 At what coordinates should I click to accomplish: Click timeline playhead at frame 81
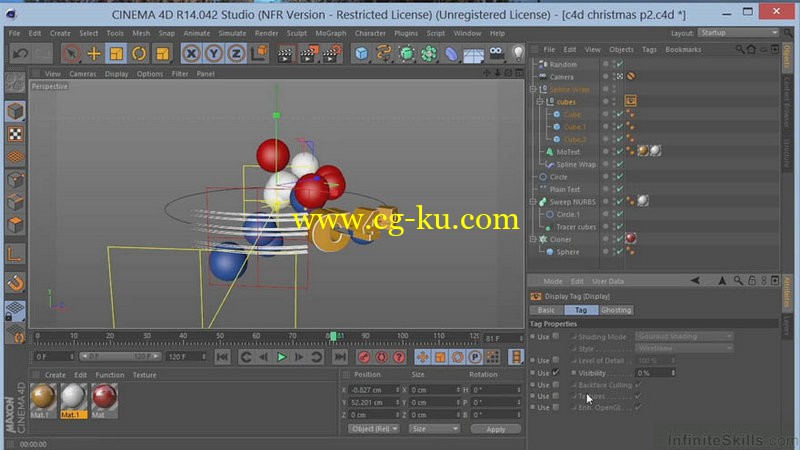[333, 336]
